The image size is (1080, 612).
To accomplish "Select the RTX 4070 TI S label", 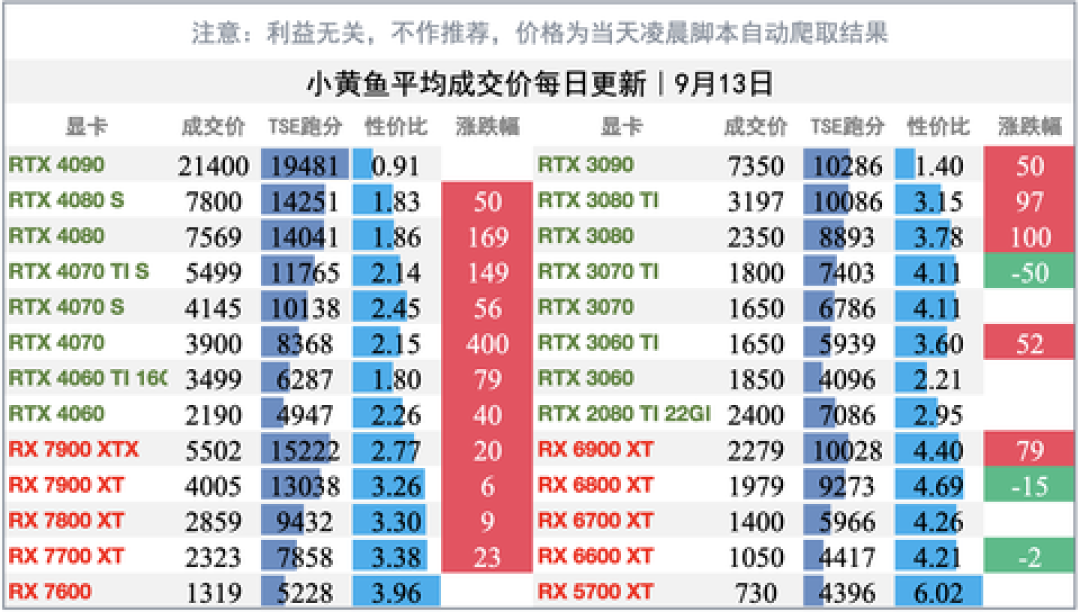I will pyautogui.click(x=79, y=271).
